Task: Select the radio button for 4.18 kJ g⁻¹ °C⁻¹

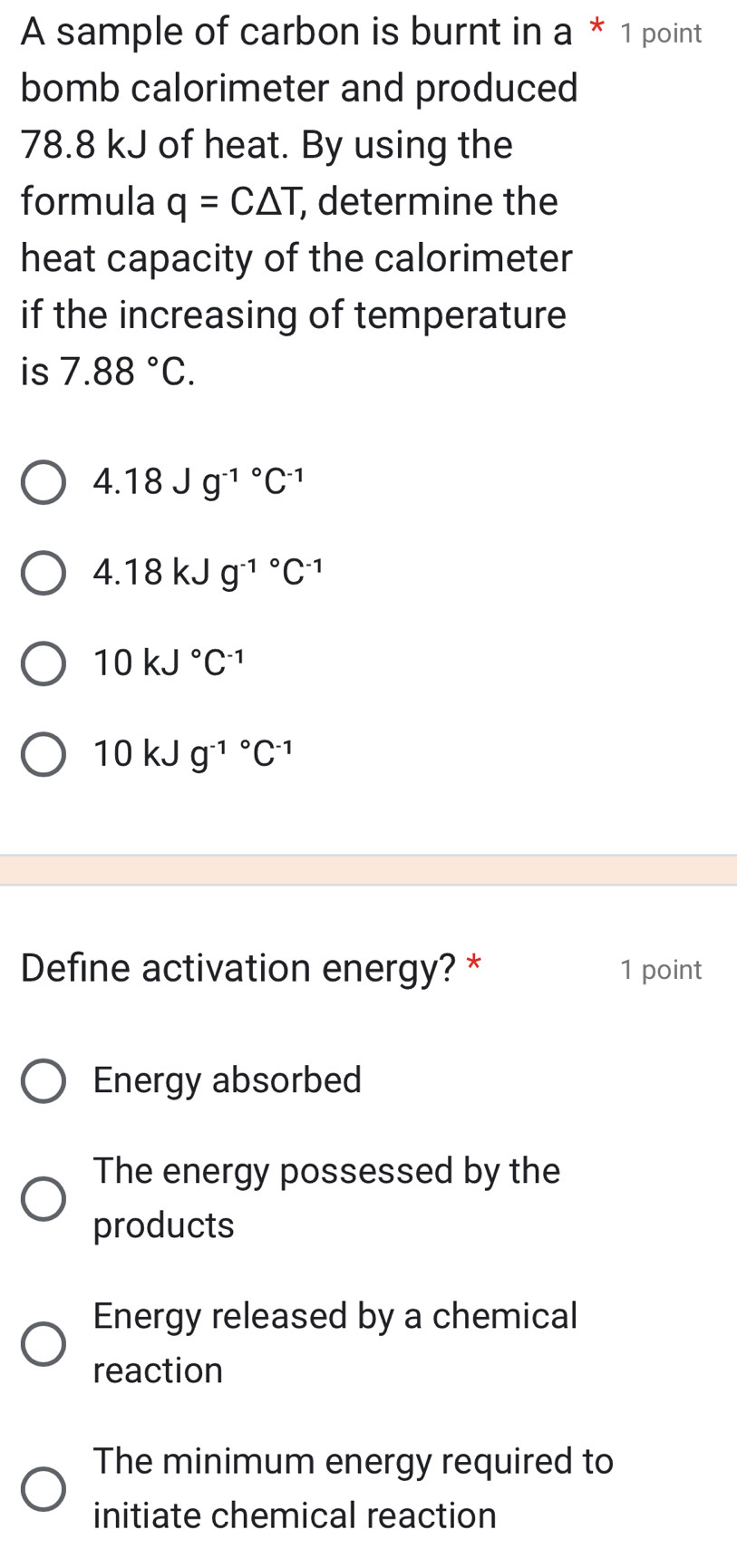Action: click(44, 573)
